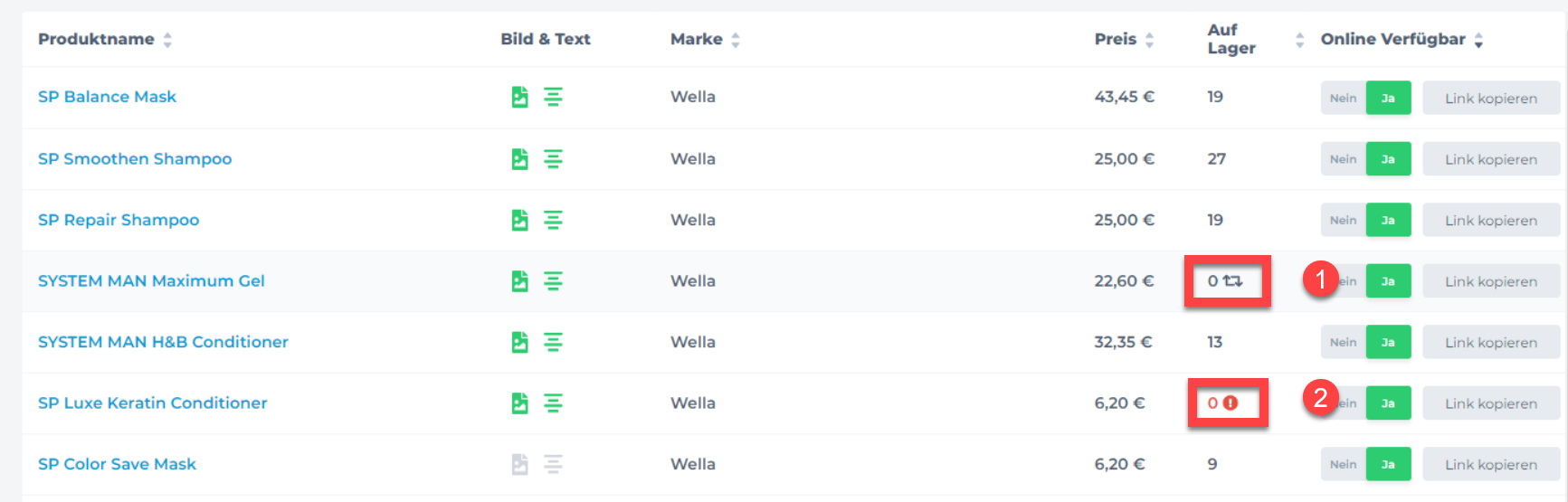Sort list by Preis column arrows
This screenshot has height=502, width=1568.
point(1149,40)
